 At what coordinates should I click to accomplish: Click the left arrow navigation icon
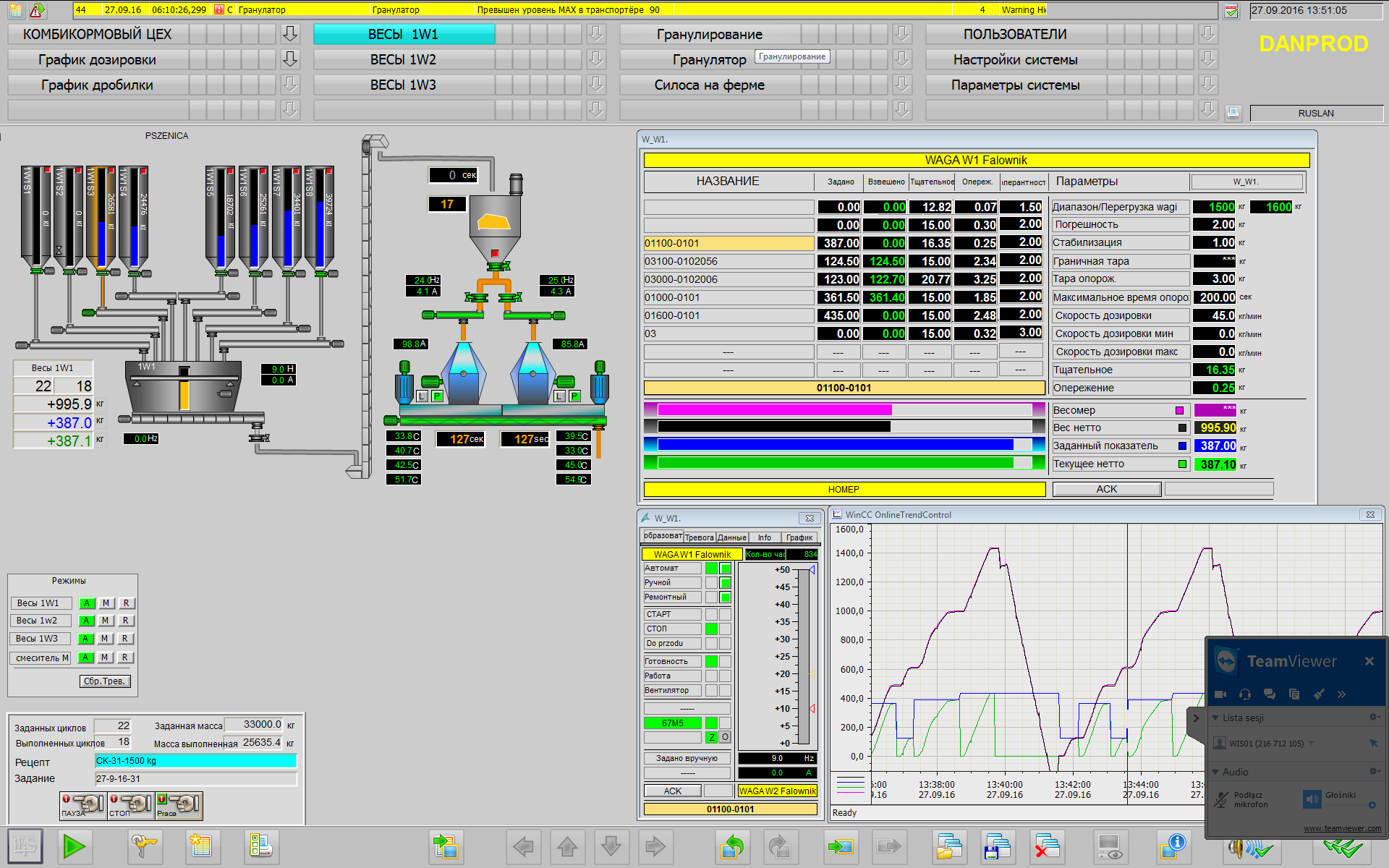(x=522, y=846)
